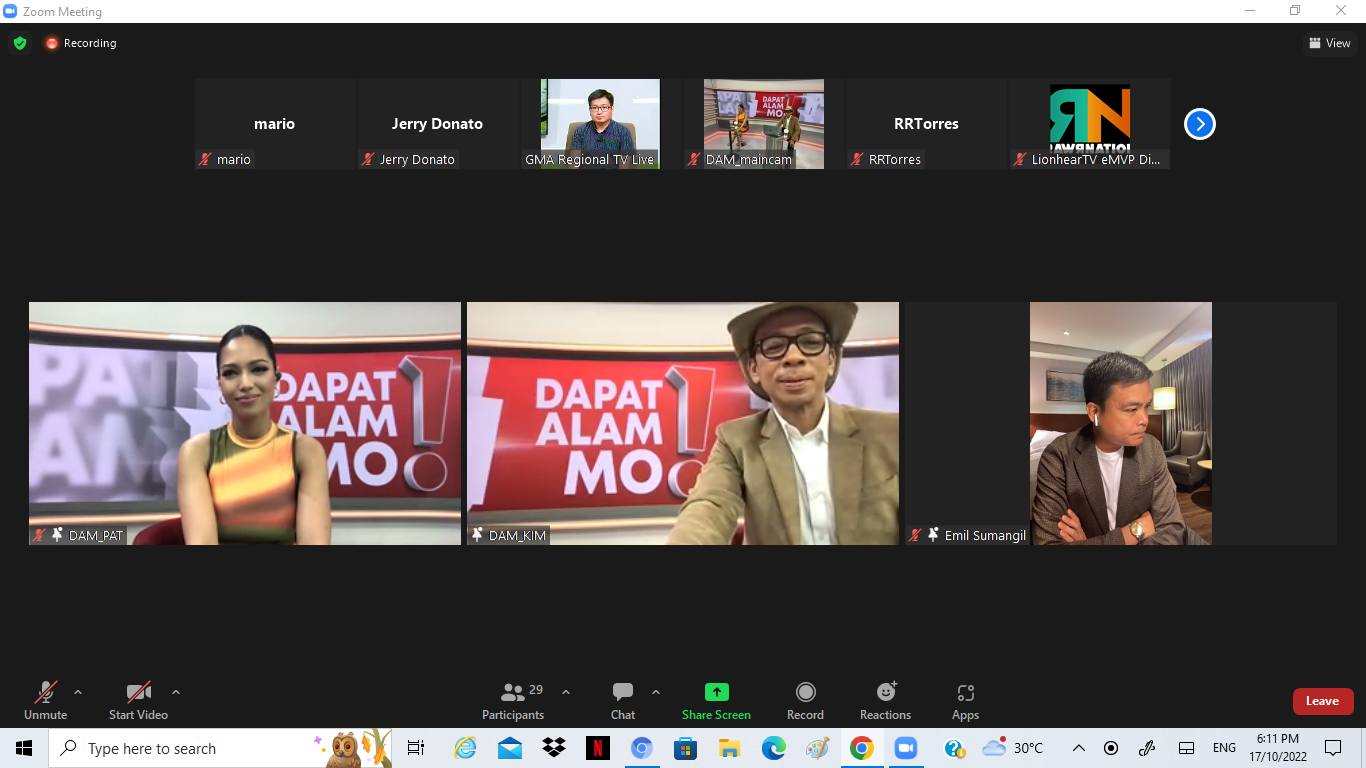Open the Reactions menu
This screenshot has width=1366, height=768.
(885, 700)
